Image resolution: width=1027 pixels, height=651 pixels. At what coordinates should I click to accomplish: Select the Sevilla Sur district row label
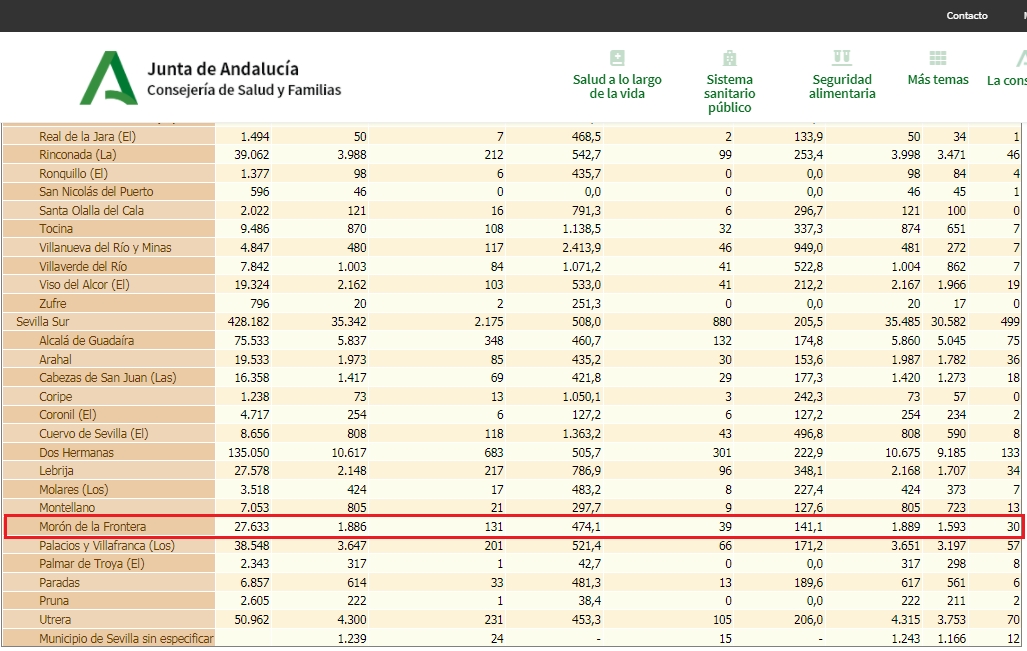(42, 322)
